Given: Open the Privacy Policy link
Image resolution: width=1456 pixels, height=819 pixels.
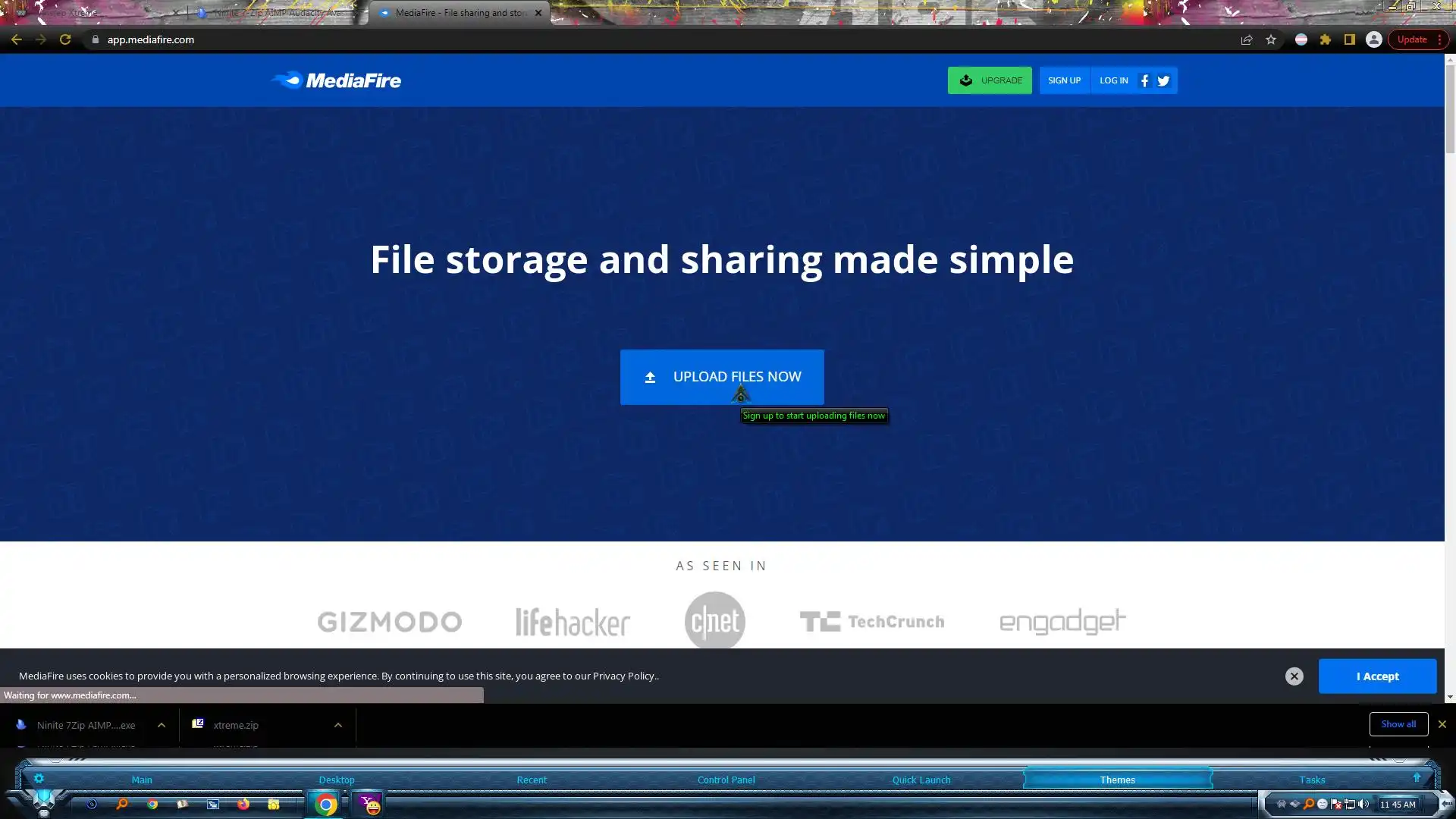Looking at the screenshot, I should point(623,676).
